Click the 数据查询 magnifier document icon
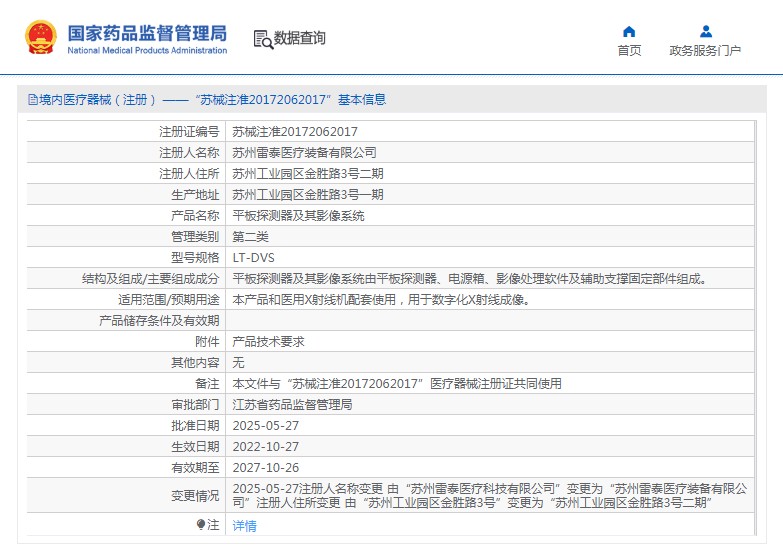The height and width of the screenshot is (557, 783). pos(262,39)
